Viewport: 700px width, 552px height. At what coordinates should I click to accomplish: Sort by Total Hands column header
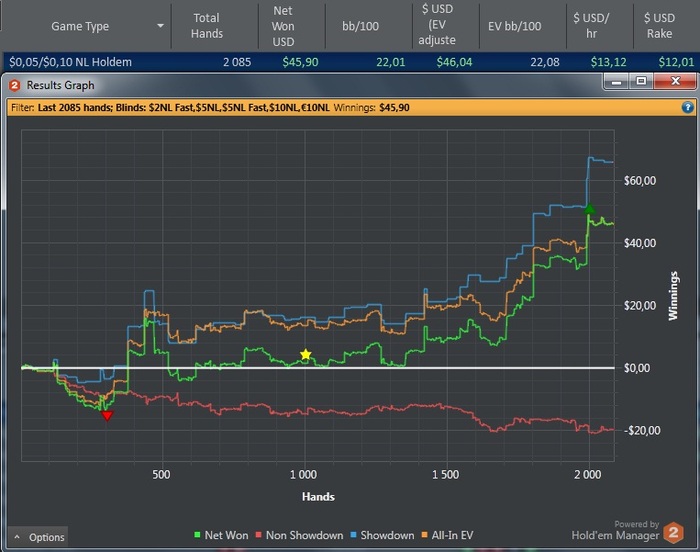pos(207,26)
